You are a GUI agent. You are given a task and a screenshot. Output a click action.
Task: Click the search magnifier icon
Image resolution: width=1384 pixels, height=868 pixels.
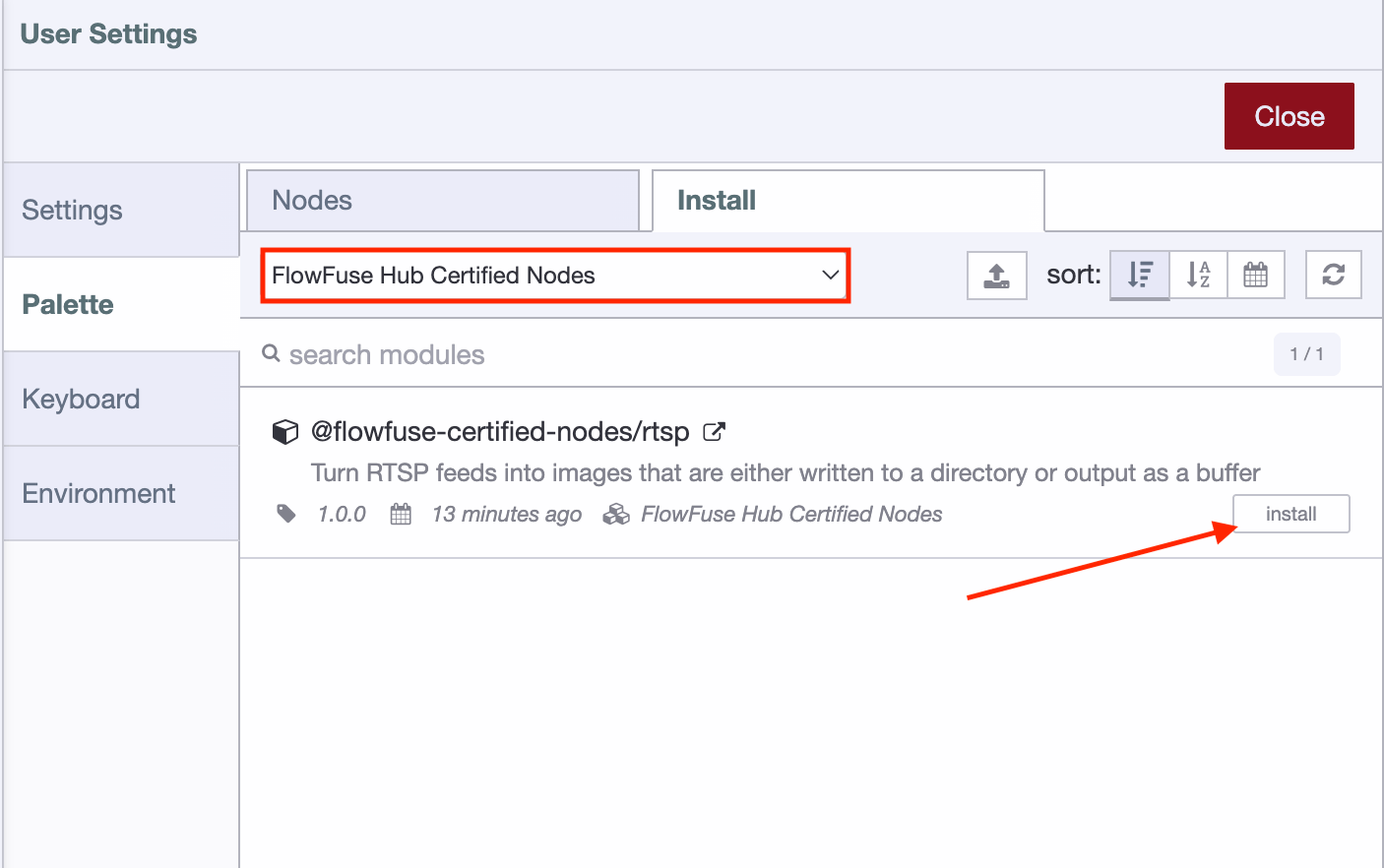click(272, 353)
